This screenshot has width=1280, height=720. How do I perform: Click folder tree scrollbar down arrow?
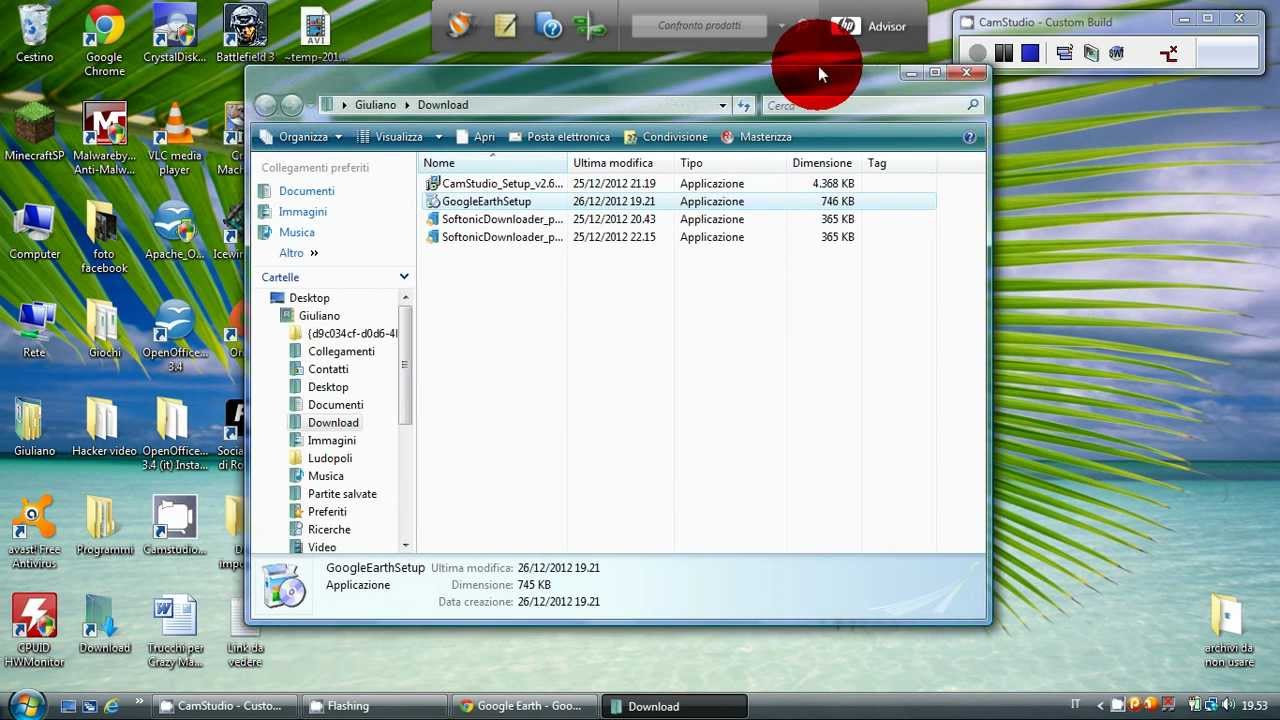(x=405, y=546)
